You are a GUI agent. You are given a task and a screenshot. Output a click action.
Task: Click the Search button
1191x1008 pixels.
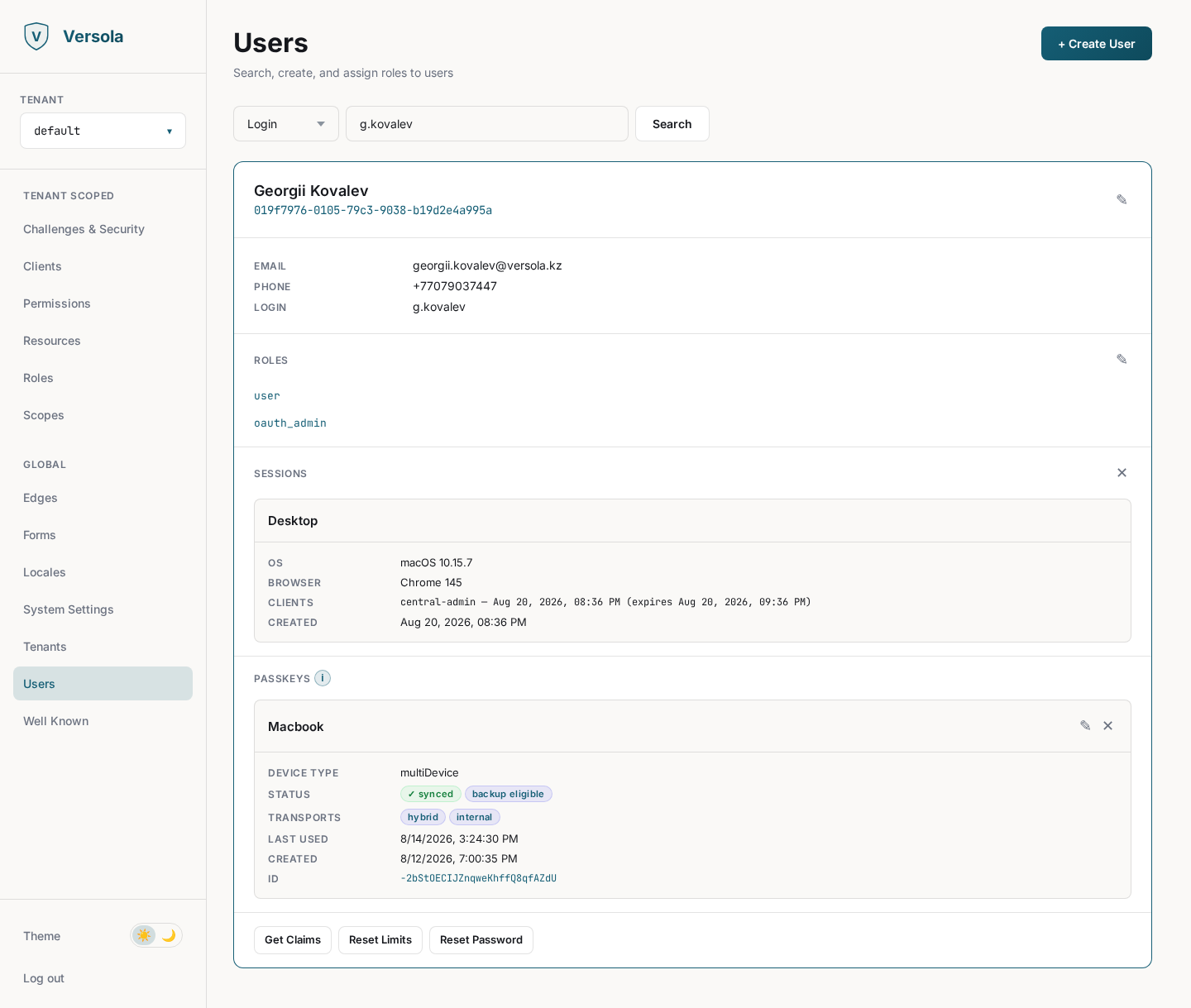[672, 124]
